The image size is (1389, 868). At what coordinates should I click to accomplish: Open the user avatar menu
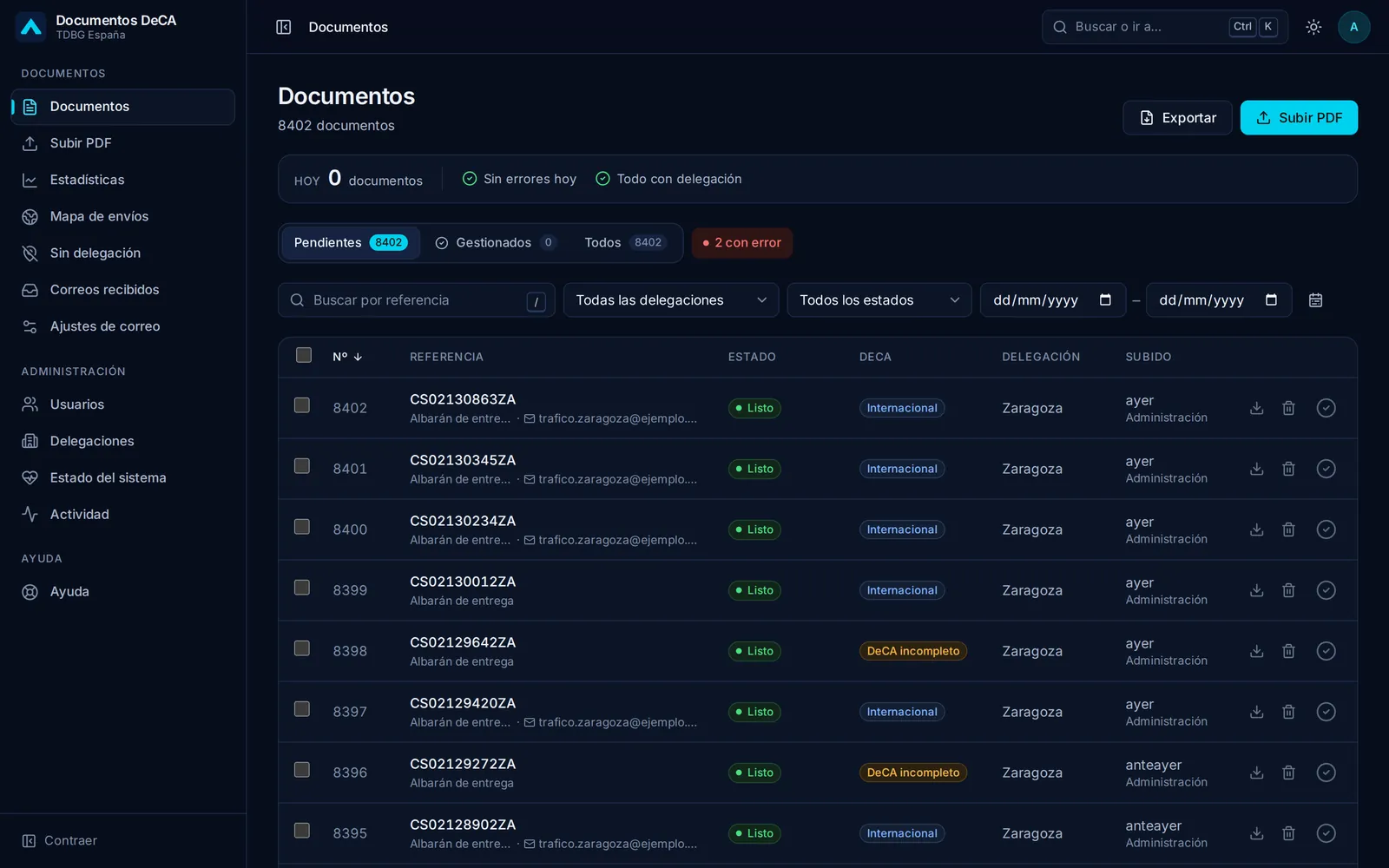(1353, 27)
